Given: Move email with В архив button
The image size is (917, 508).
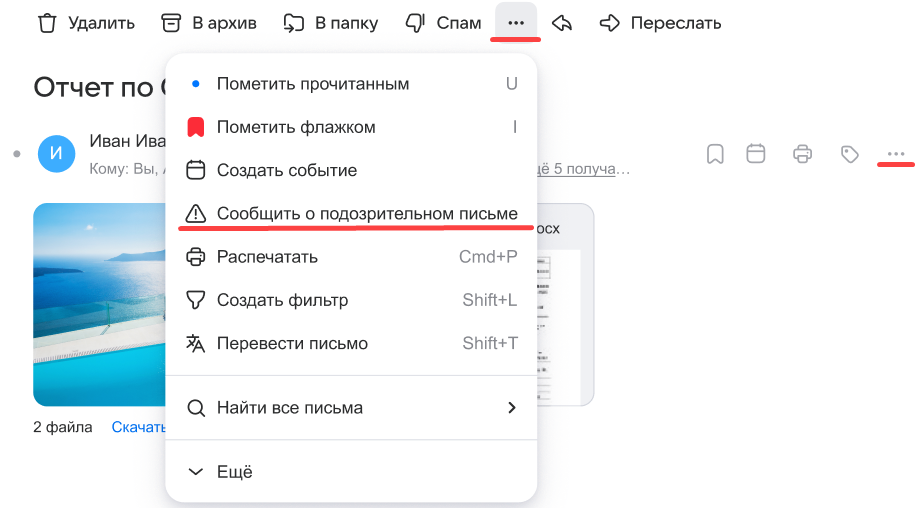Looking at the screenshot, I should click(208, 22).
